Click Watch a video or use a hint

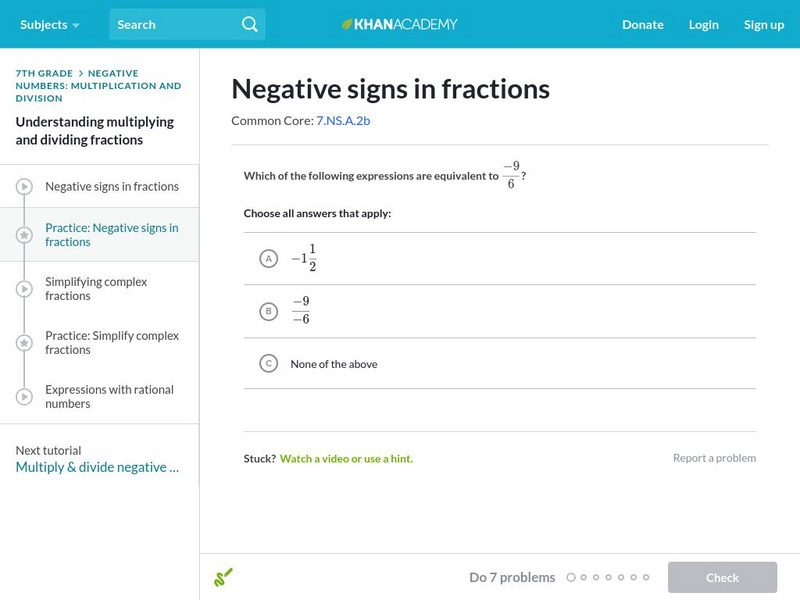click(x=346, y=459)
